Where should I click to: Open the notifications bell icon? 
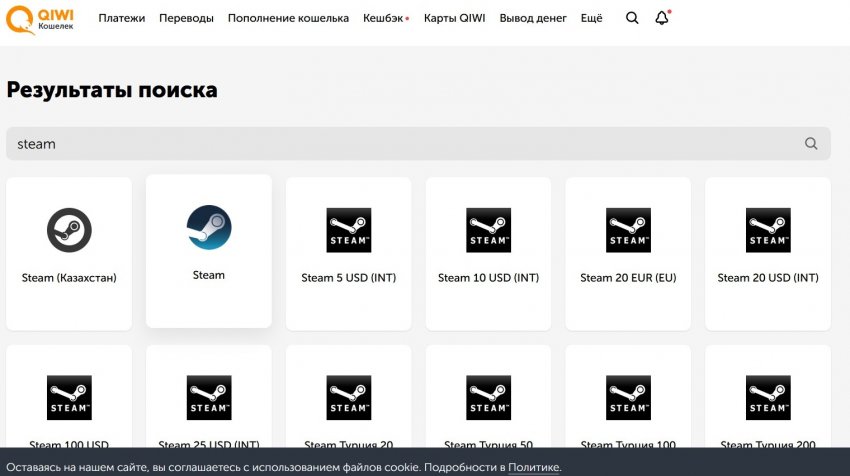coord(661,18)
